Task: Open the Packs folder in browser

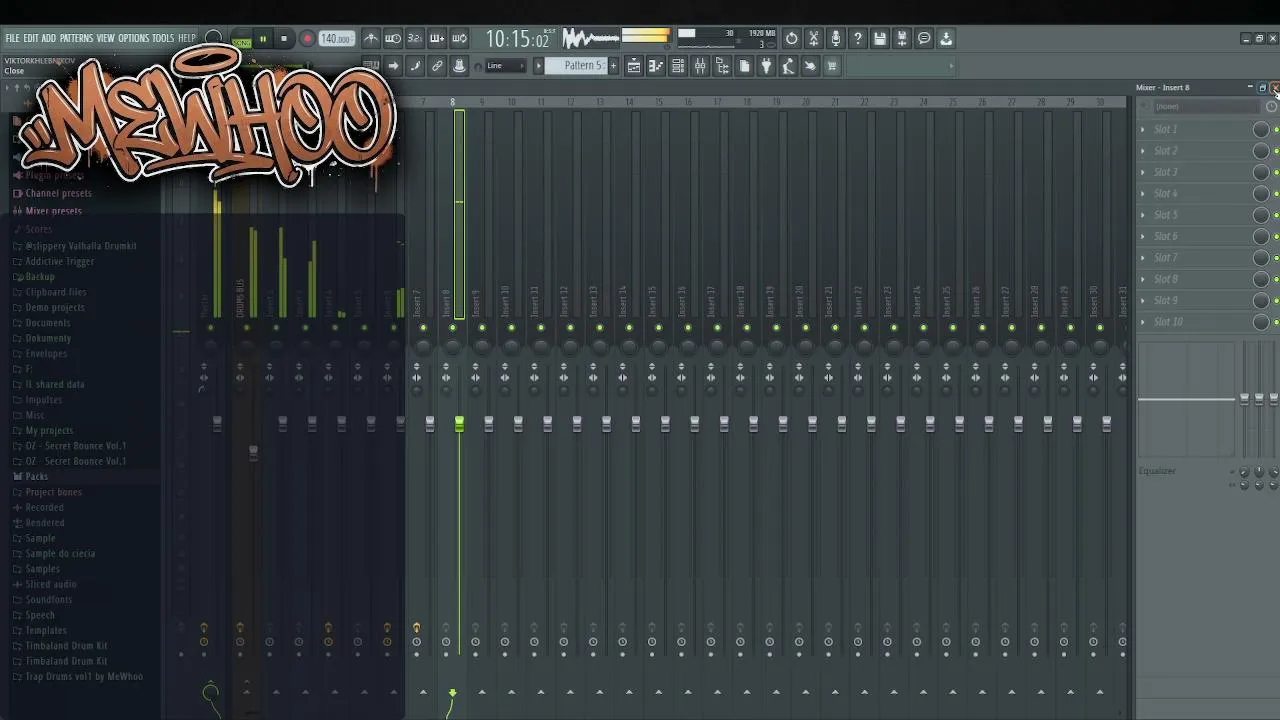Action: pos(37,477)
